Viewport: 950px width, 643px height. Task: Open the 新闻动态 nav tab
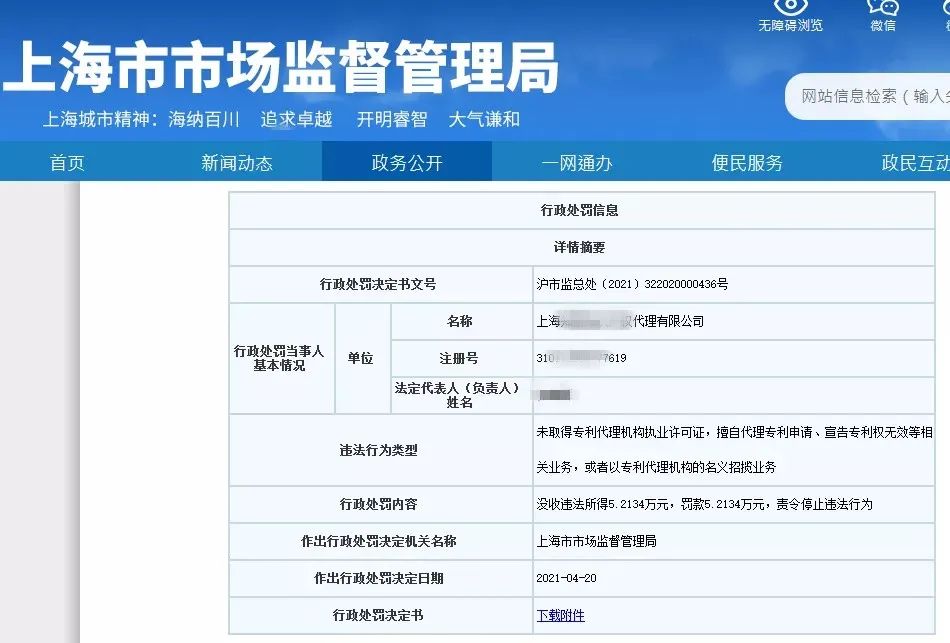point(237,162)
